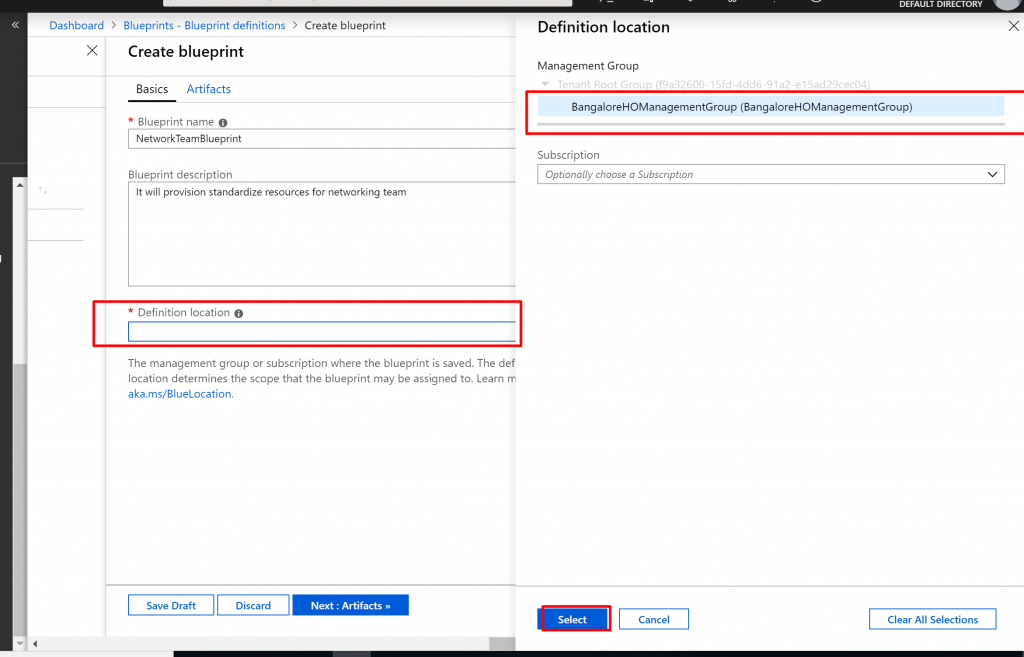Image resolution: width=1024 pixels, height=657 pixels.
Task: Collapse the left sidebar with double chevron
Action: 15,24
